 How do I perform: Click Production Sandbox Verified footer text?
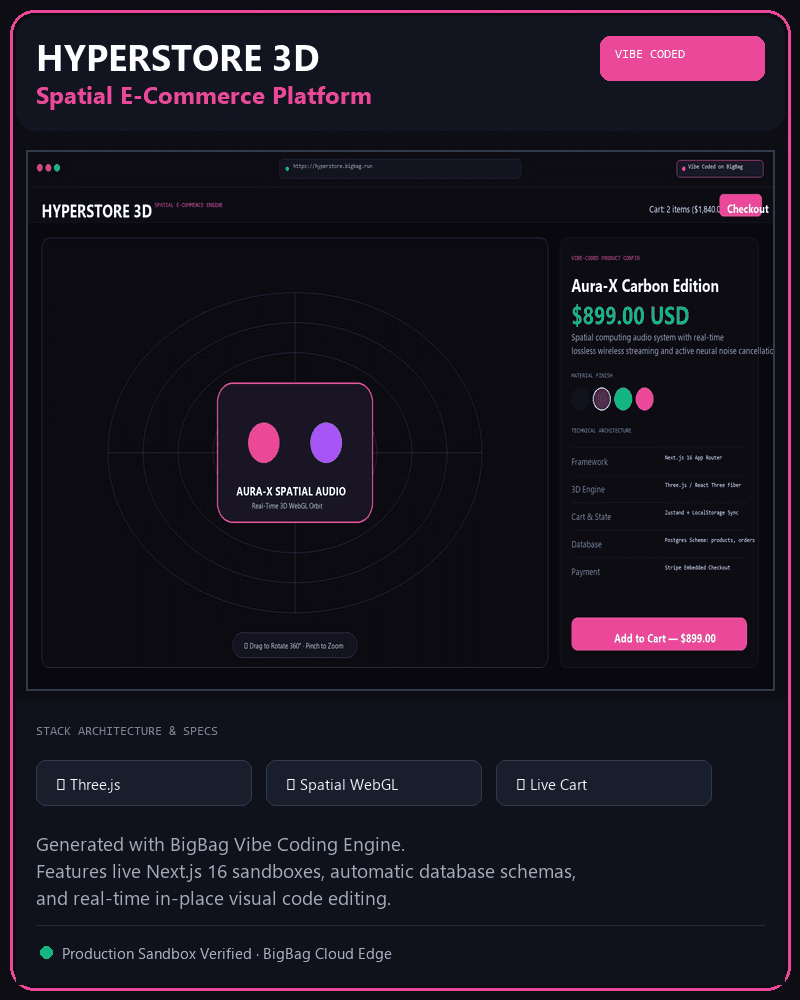point(226,953)
